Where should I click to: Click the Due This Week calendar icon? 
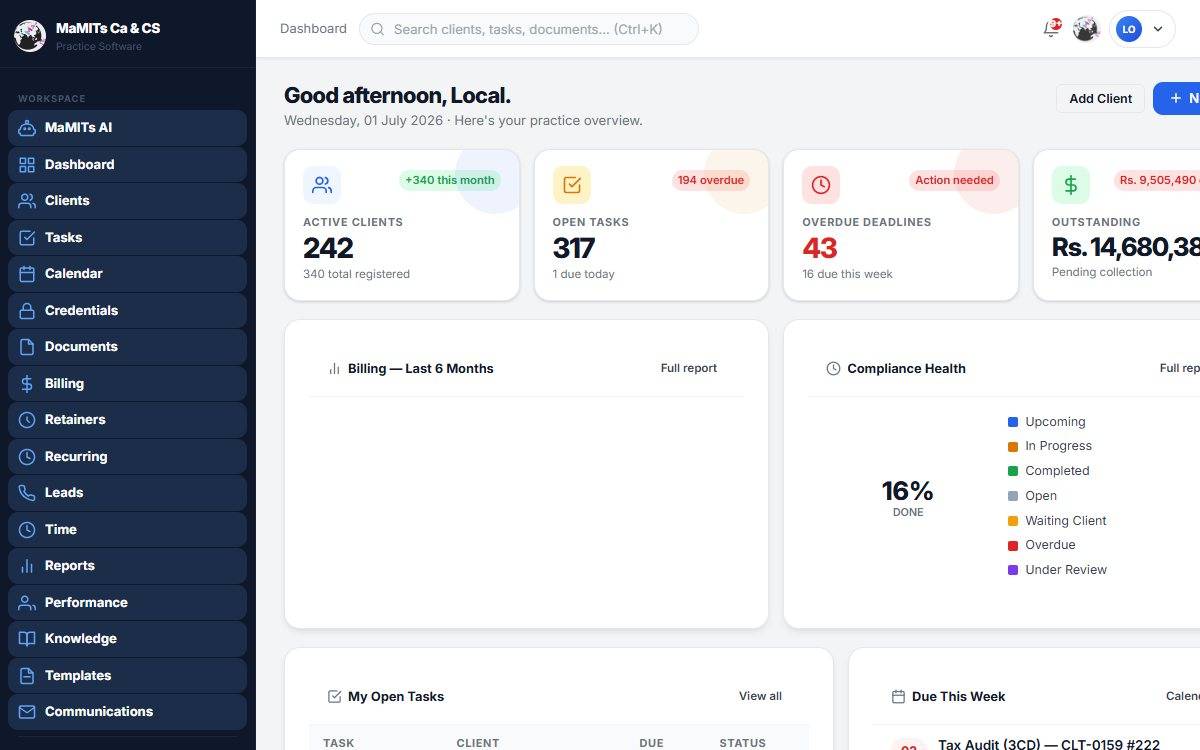[x=898, y=697]
